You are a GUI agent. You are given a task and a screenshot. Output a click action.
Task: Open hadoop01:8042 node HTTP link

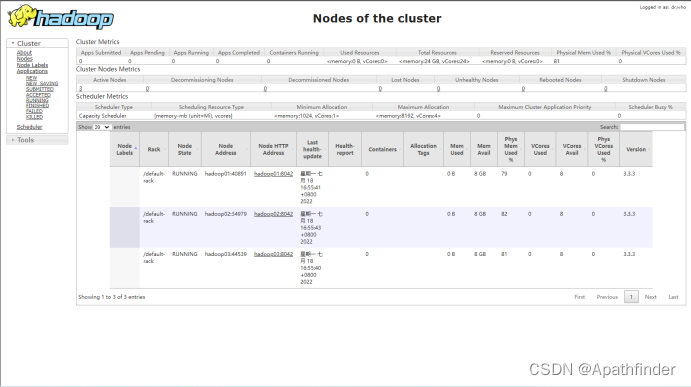[273, 174]
